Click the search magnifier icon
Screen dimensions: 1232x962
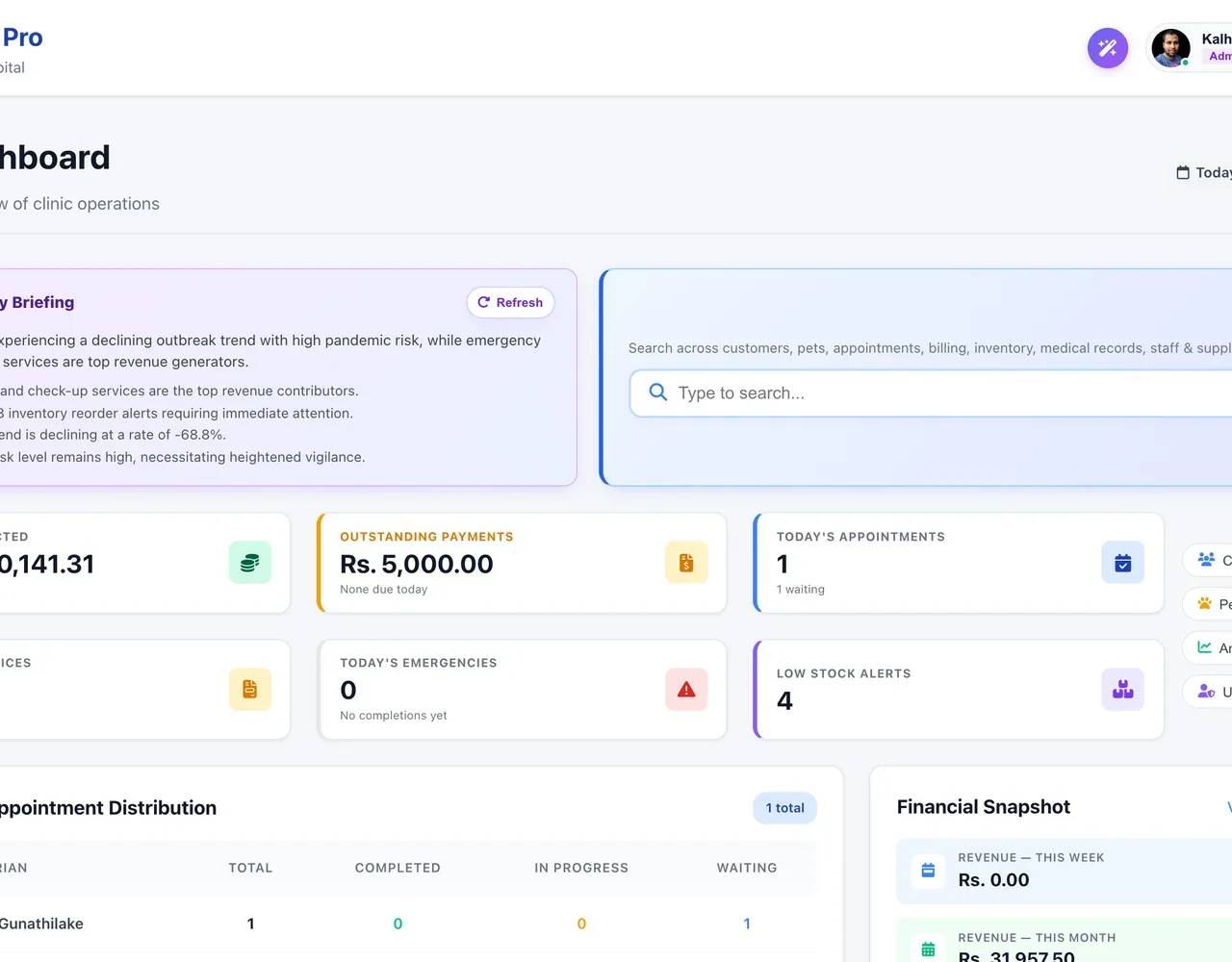tap(658, 392)
